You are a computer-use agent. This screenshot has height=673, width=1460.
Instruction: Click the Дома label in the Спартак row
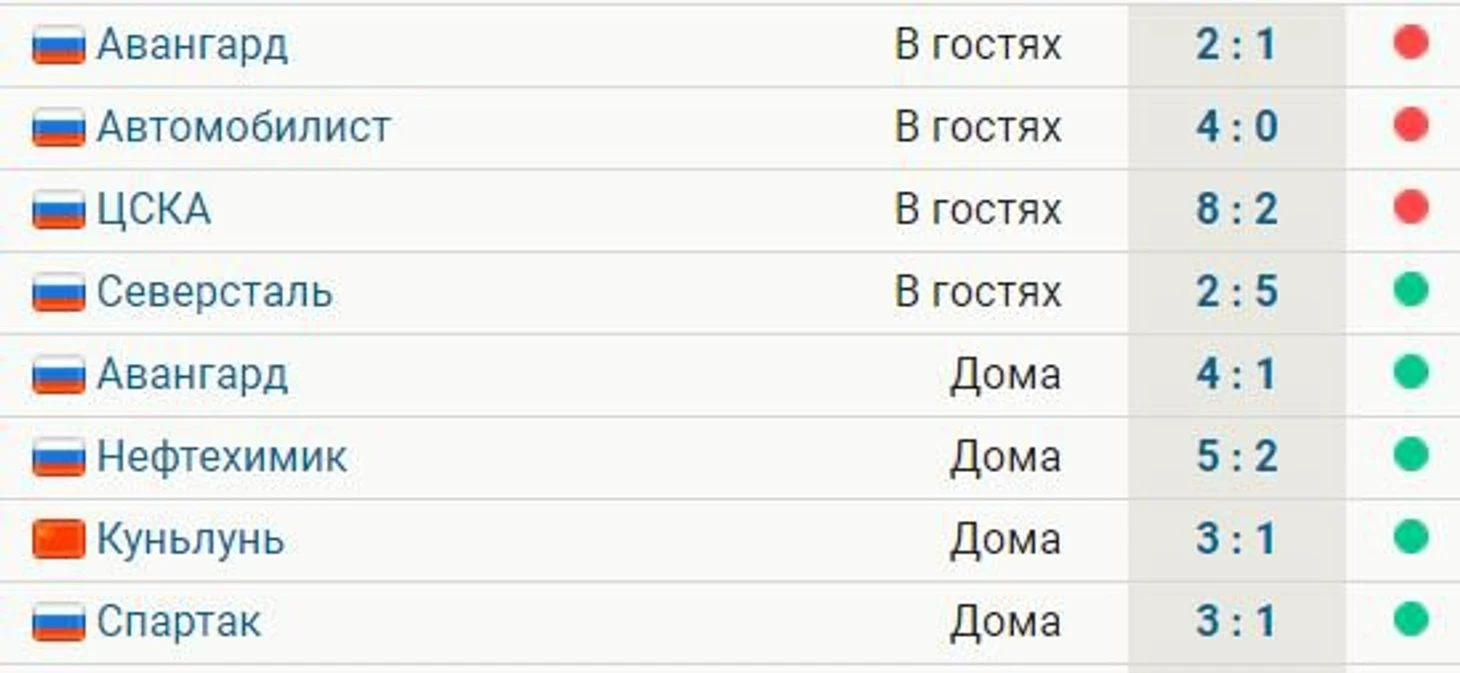point(1004,622)
